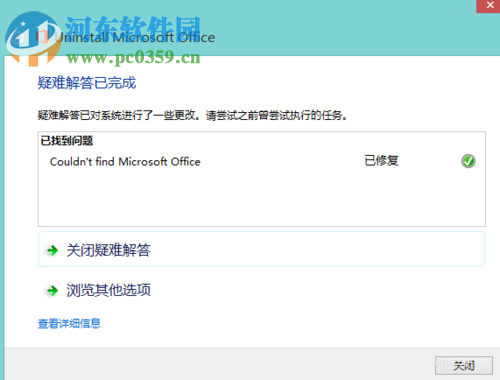Click the 已修复 status text

[x=381, y=161]
